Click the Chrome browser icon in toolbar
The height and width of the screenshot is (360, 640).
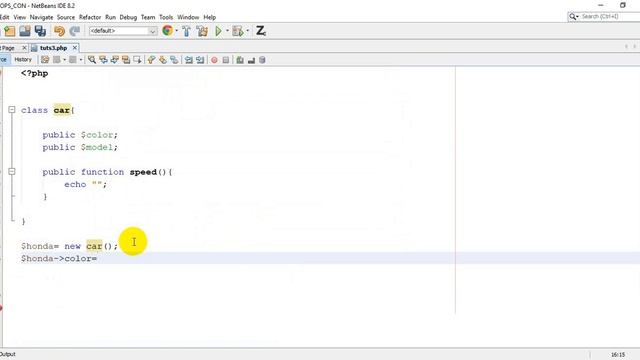167,31
